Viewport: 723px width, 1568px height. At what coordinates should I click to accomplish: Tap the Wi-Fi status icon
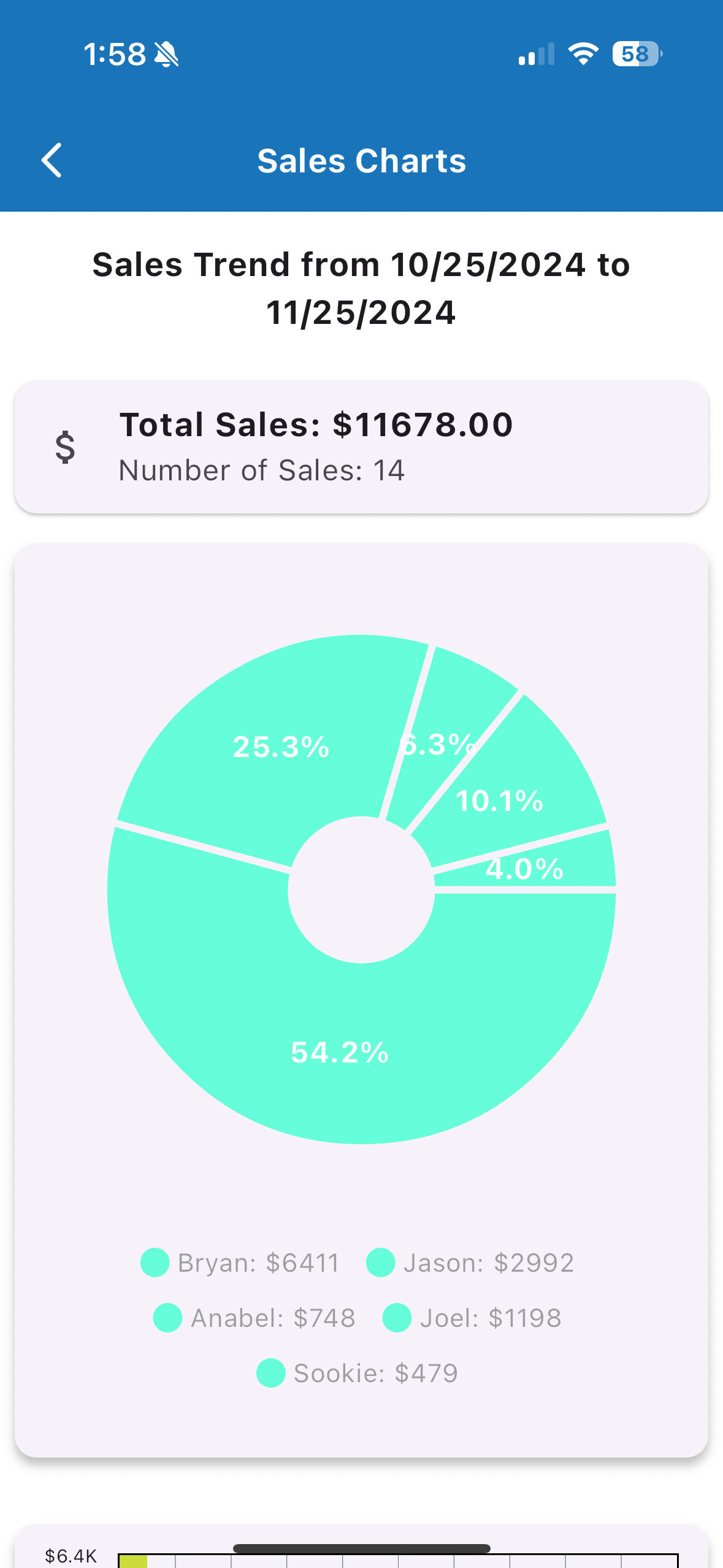(x=583, y=54)
